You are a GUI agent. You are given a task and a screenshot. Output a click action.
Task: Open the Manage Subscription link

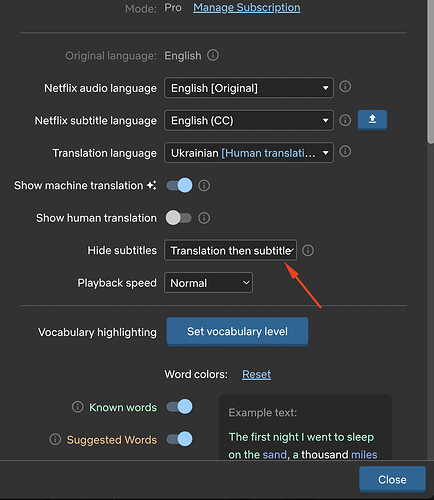247,8
